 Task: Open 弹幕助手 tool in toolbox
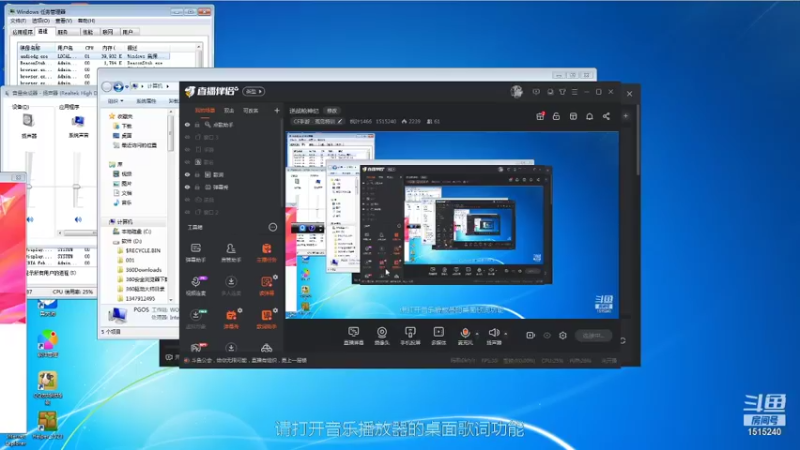tap(196, 253)
